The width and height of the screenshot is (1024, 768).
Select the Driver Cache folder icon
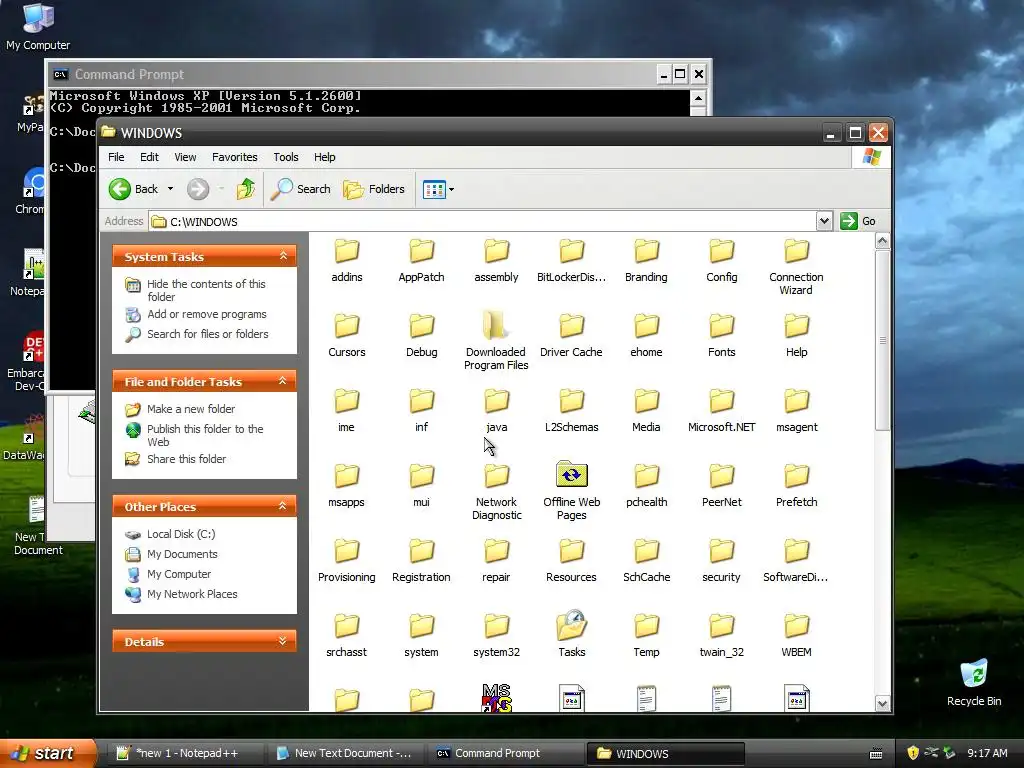tap(571, 327)
